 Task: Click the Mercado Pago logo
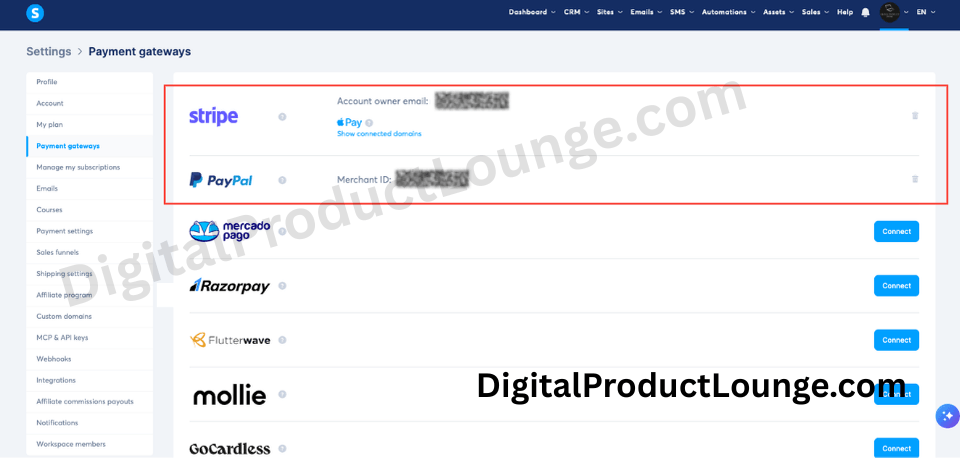click(230, 231)
